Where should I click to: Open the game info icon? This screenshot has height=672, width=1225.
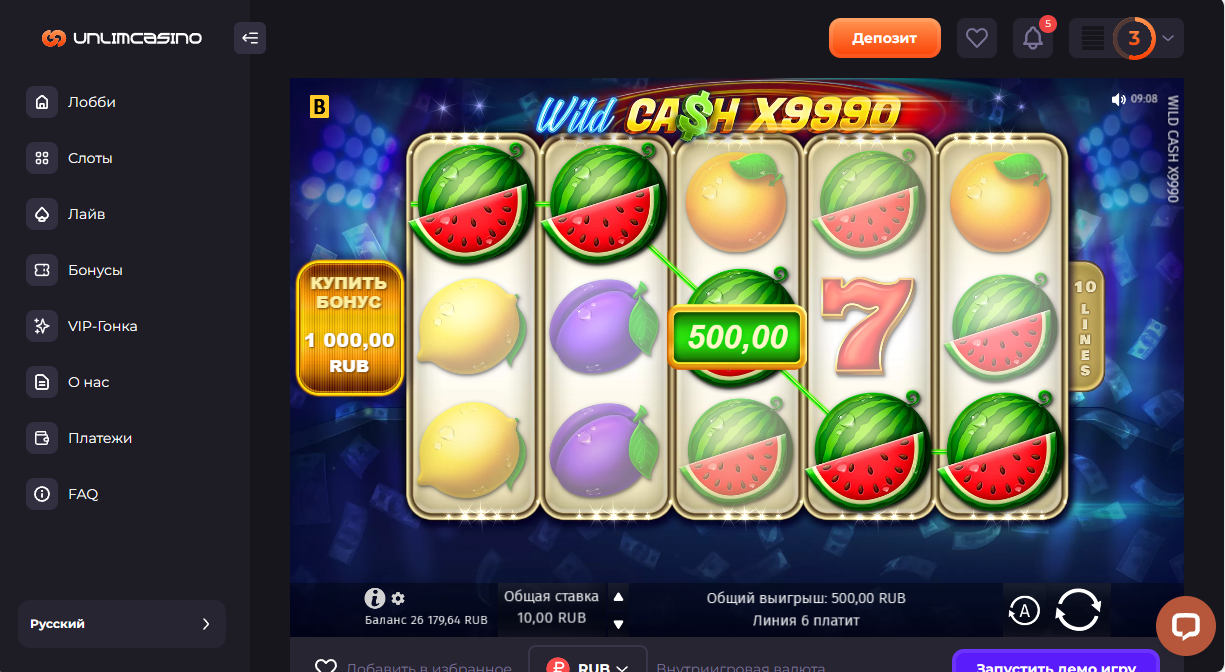[375, 598]
